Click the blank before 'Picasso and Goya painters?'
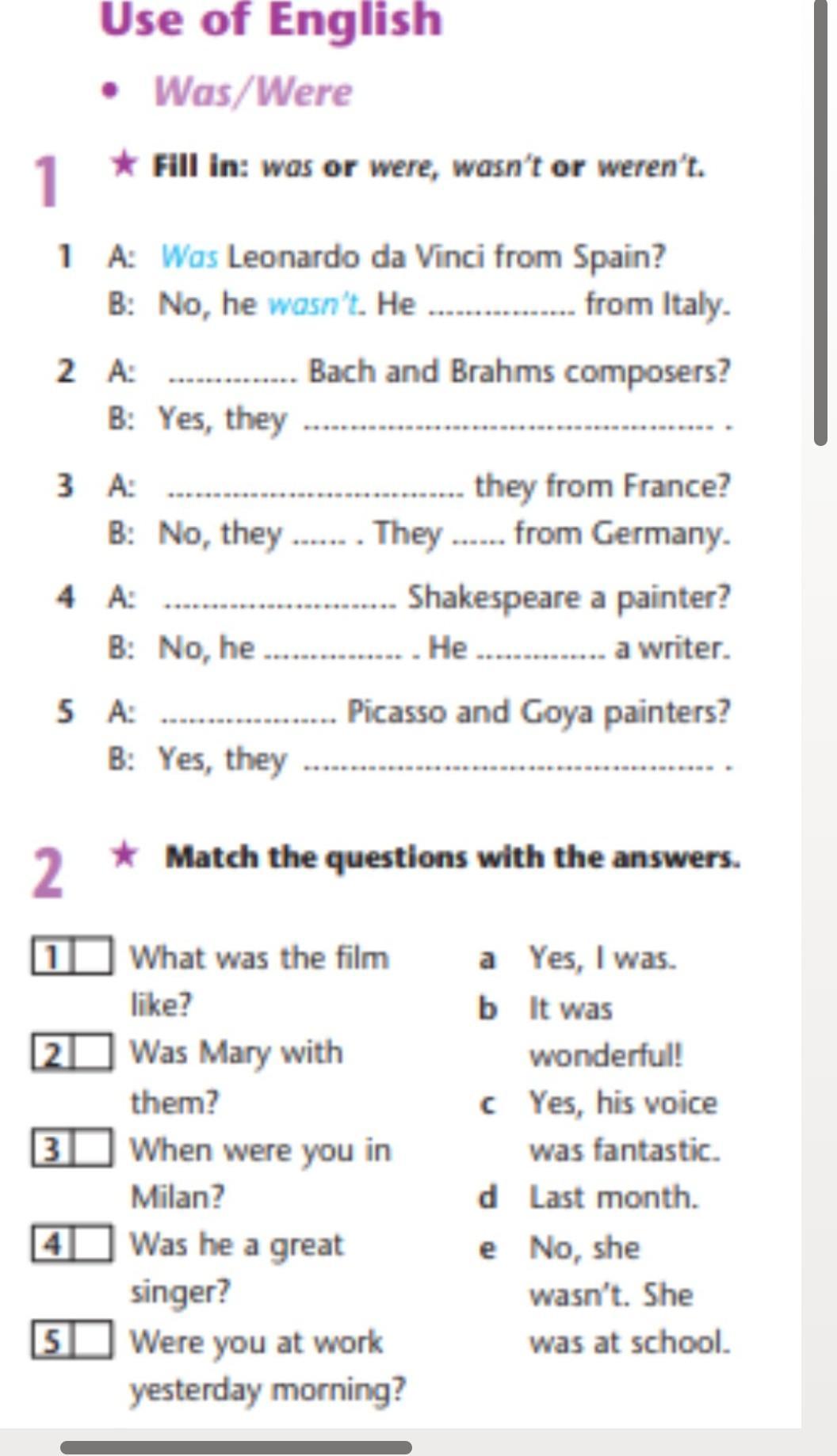The height and width of the screenshot is (1456, 837). (x=249, y=718)
